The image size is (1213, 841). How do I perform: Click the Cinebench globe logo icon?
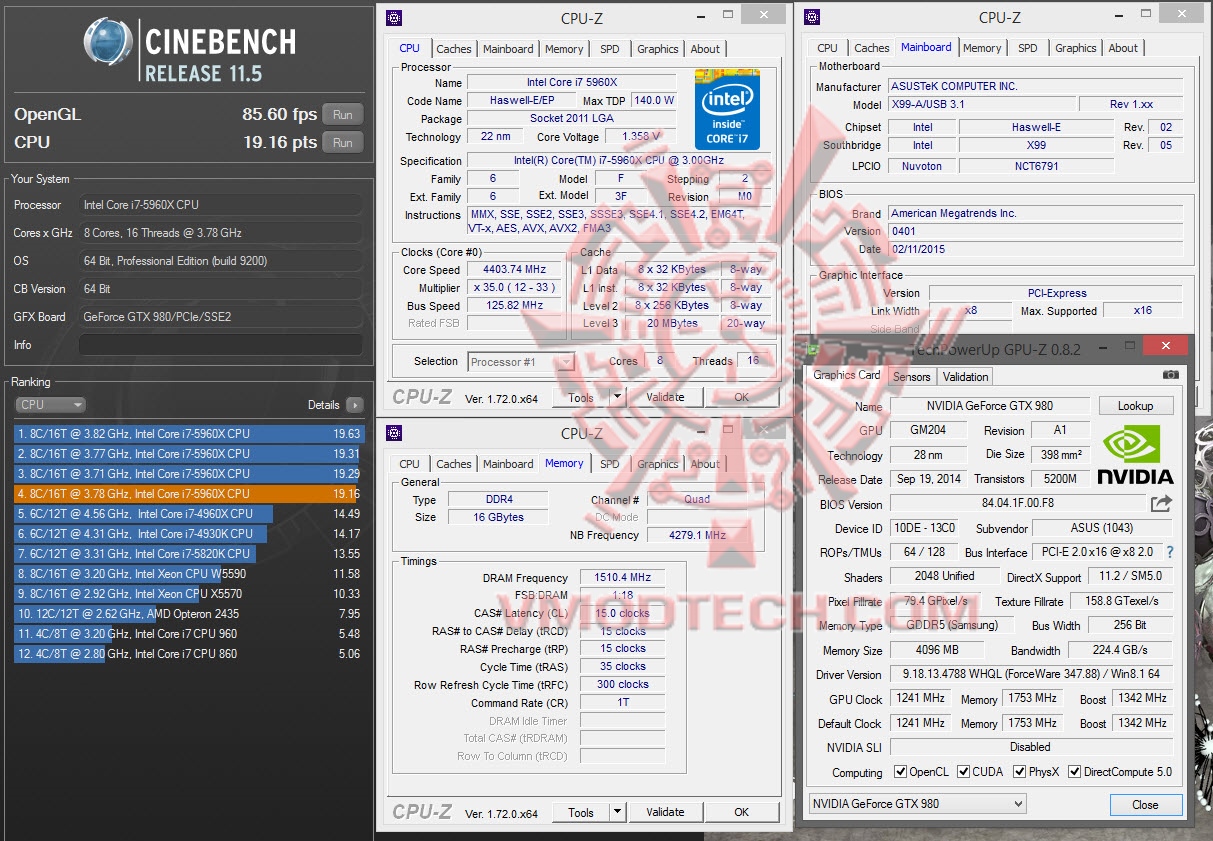pyautogui.click(x=109, y=42)
